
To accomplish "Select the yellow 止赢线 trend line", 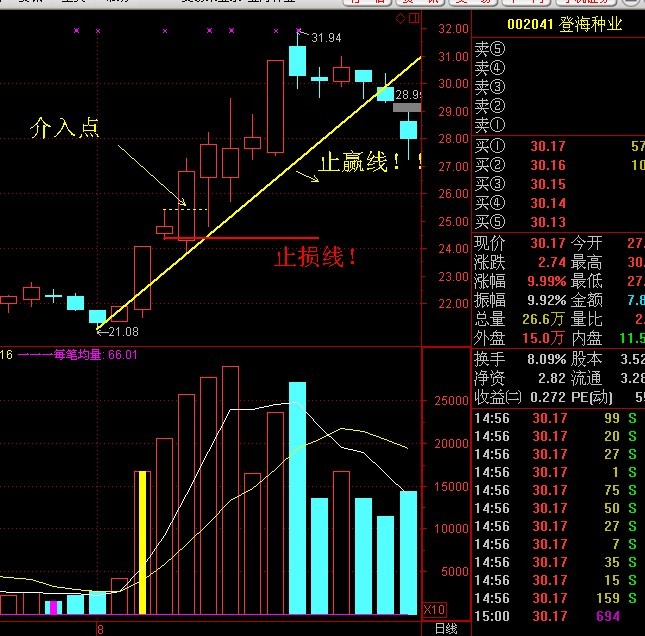I will (259, 193).
